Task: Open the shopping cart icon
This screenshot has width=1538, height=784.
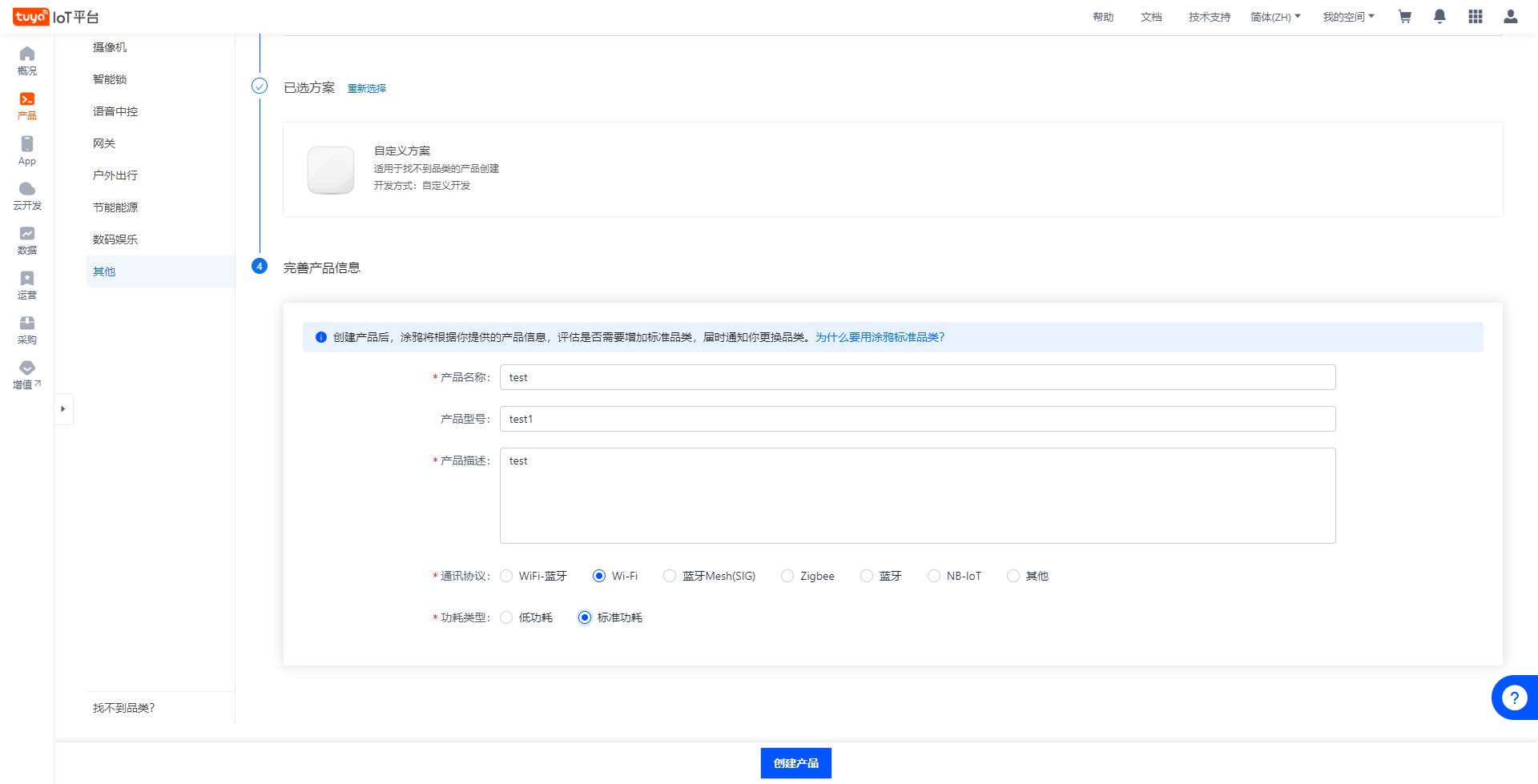Action: [x=1404, y=17]
